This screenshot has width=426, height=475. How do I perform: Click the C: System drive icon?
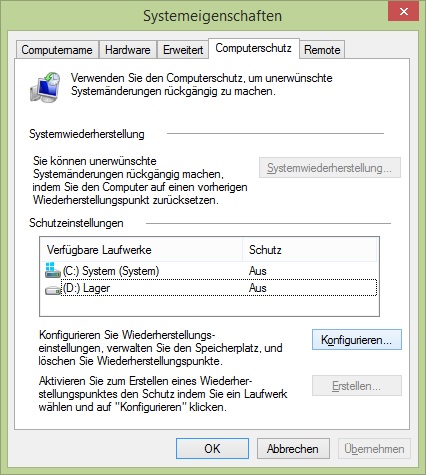pos(53,270)
